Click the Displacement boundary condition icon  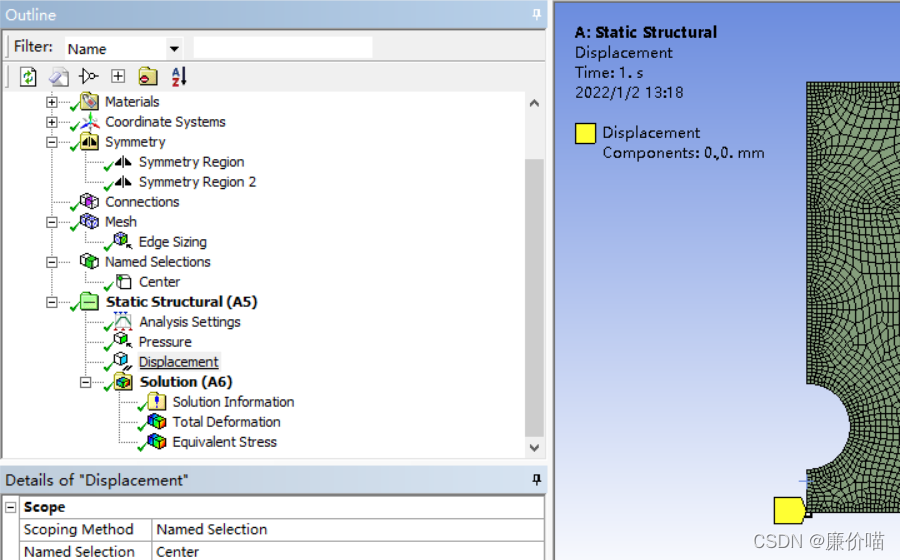pyautogui.click(x=123, y=361)
